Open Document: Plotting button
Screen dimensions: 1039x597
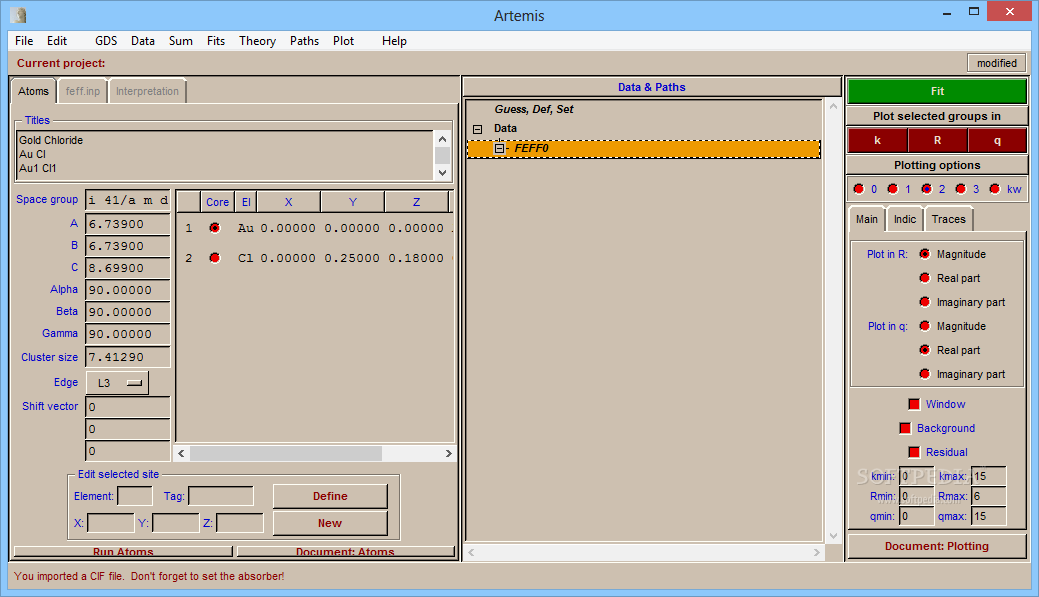pyautogui.click(x=937, y=547)
